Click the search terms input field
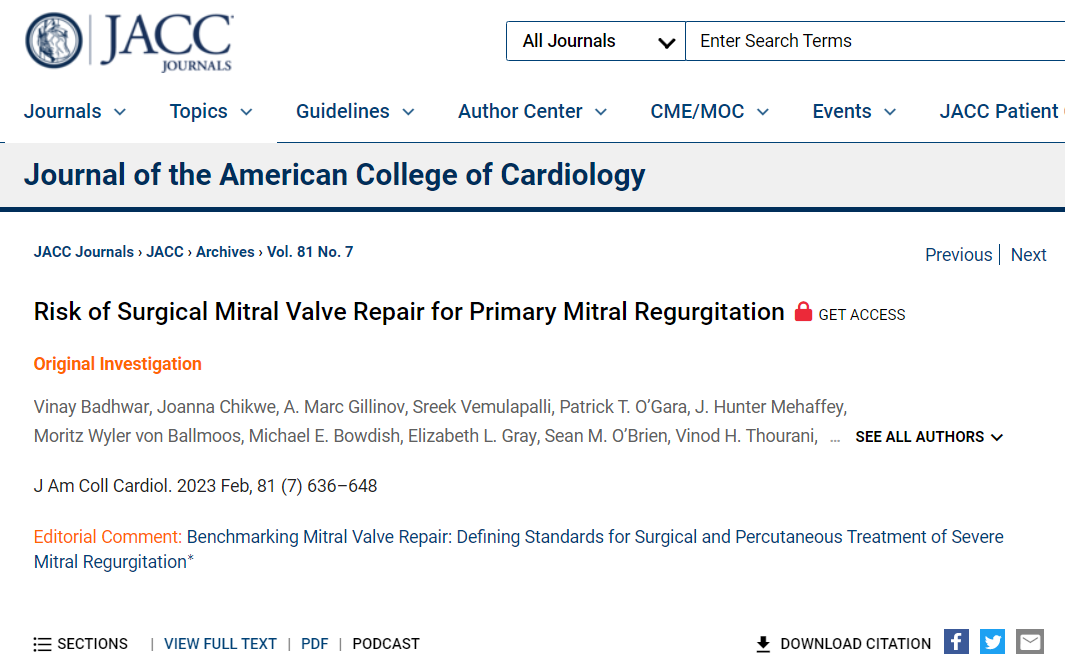The width and height of the screenshot is (1065, 667). point(875,41)
